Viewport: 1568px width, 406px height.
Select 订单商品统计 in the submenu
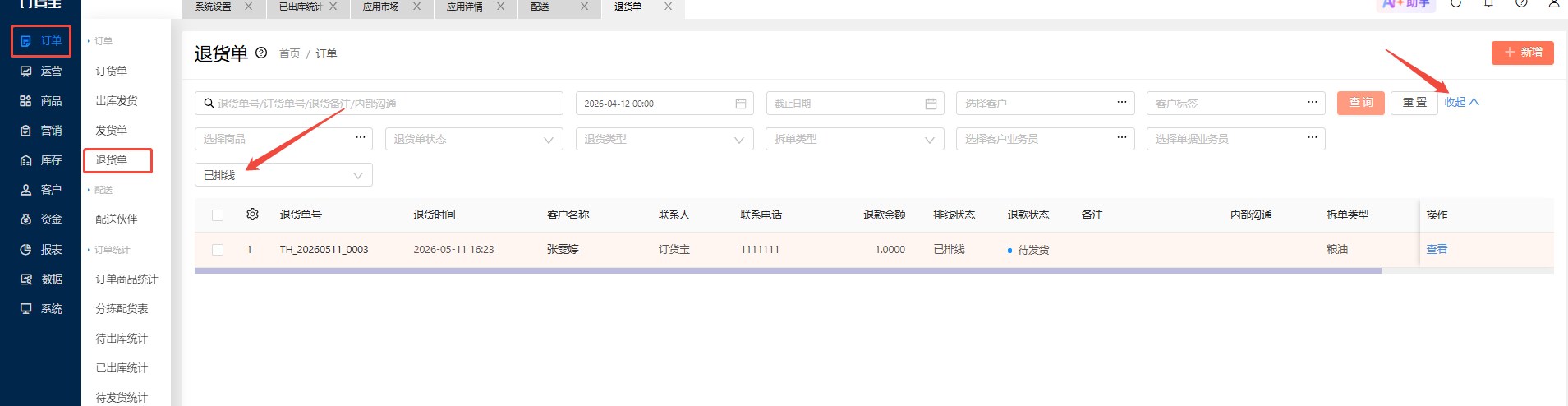[126, 279]
